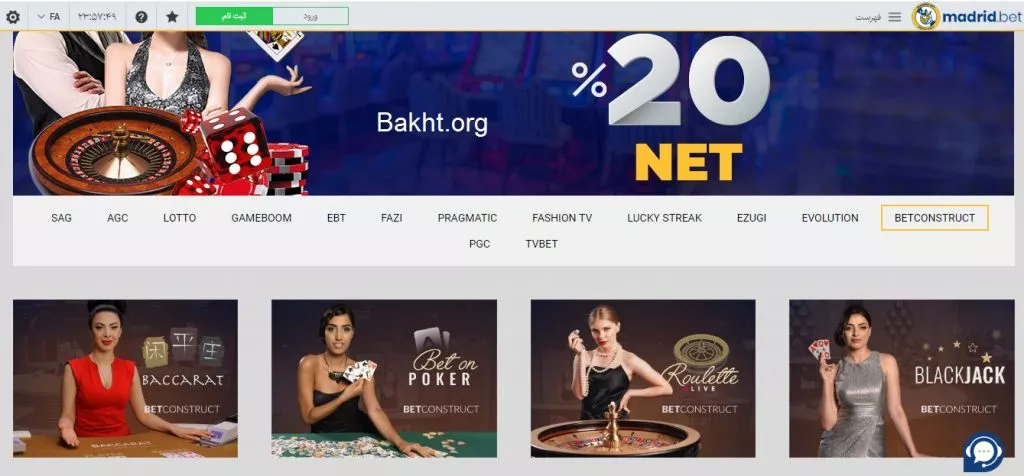Launch the Blackjack game thumbnail
The width and height of the screenshot is (1024, 476).
902,379
